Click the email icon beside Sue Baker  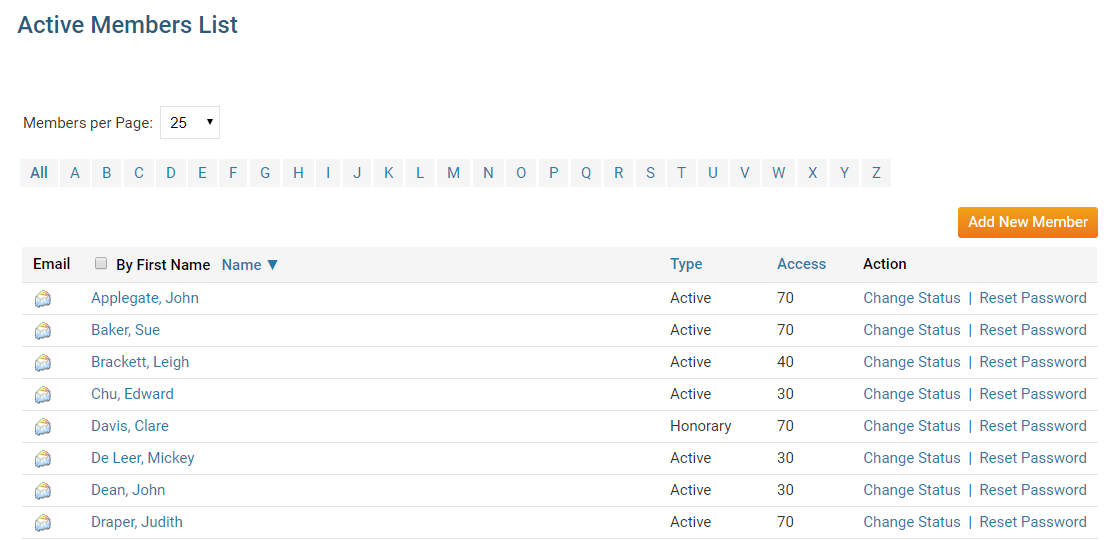click(x=43, y=331)
